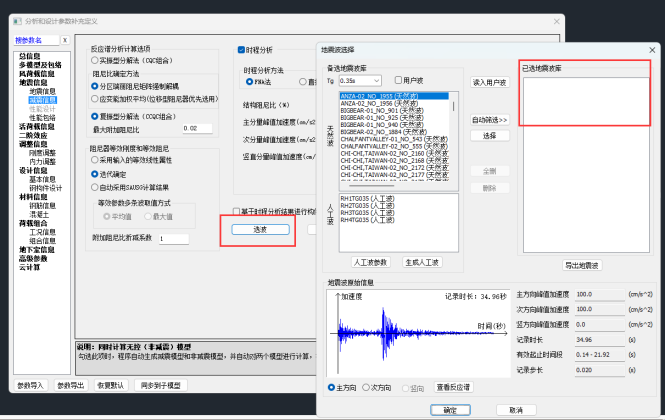The width and height of the screenshot is (665, 420).
Task: Select ANZA-02_NO_1956 natural wave entry
Action: coord(378,103)
